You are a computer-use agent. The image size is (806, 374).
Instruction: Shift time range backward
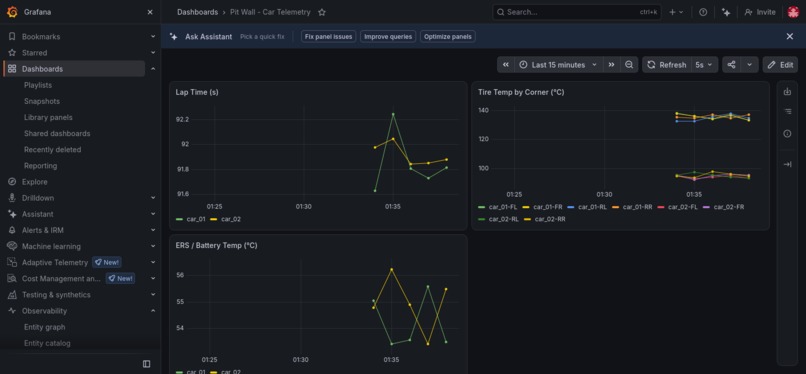506,65
